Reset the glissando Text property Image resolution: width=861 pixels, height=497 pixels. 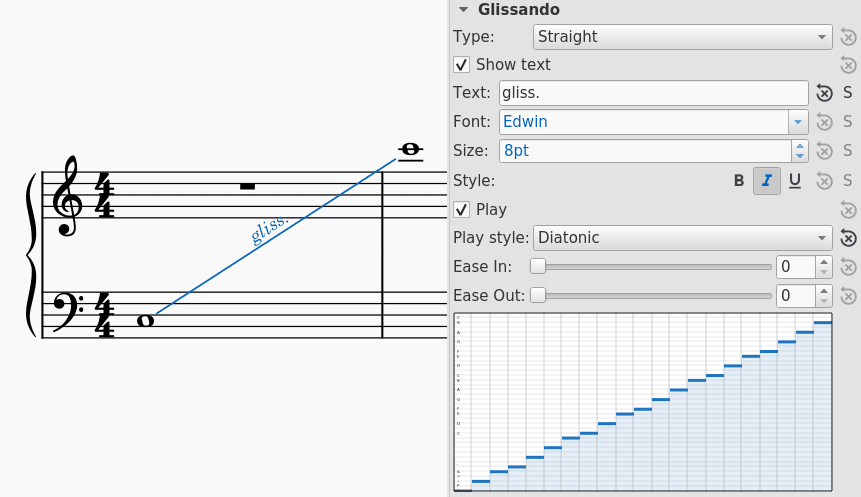[824, 93]
